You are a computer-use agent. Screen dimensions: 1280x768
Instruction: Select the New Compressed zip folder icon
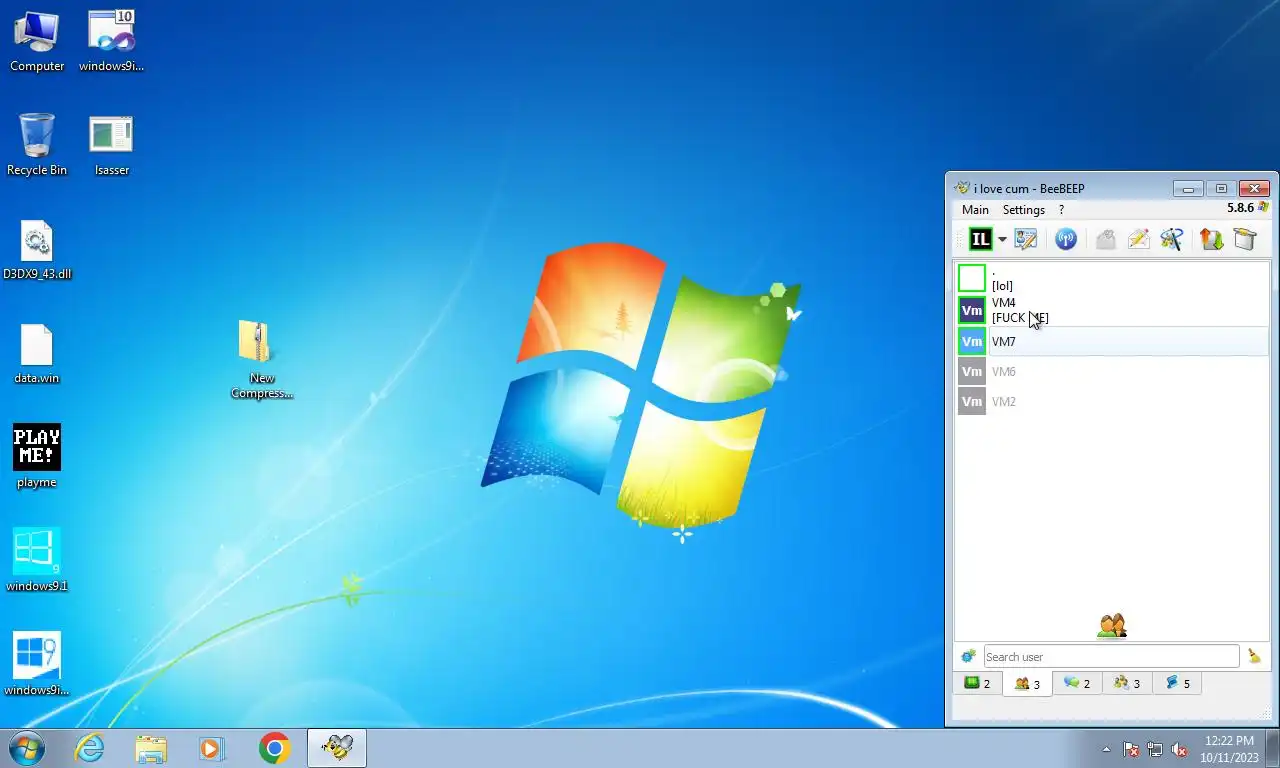[x=262, y=360]
